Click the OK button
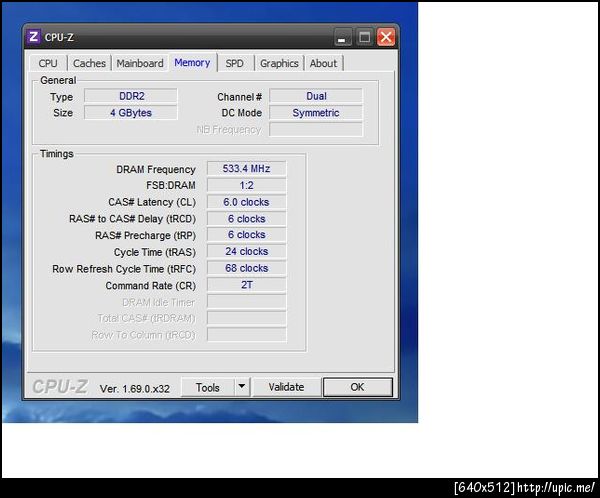This screenshot has width=600, height=498. coord(357,387)
